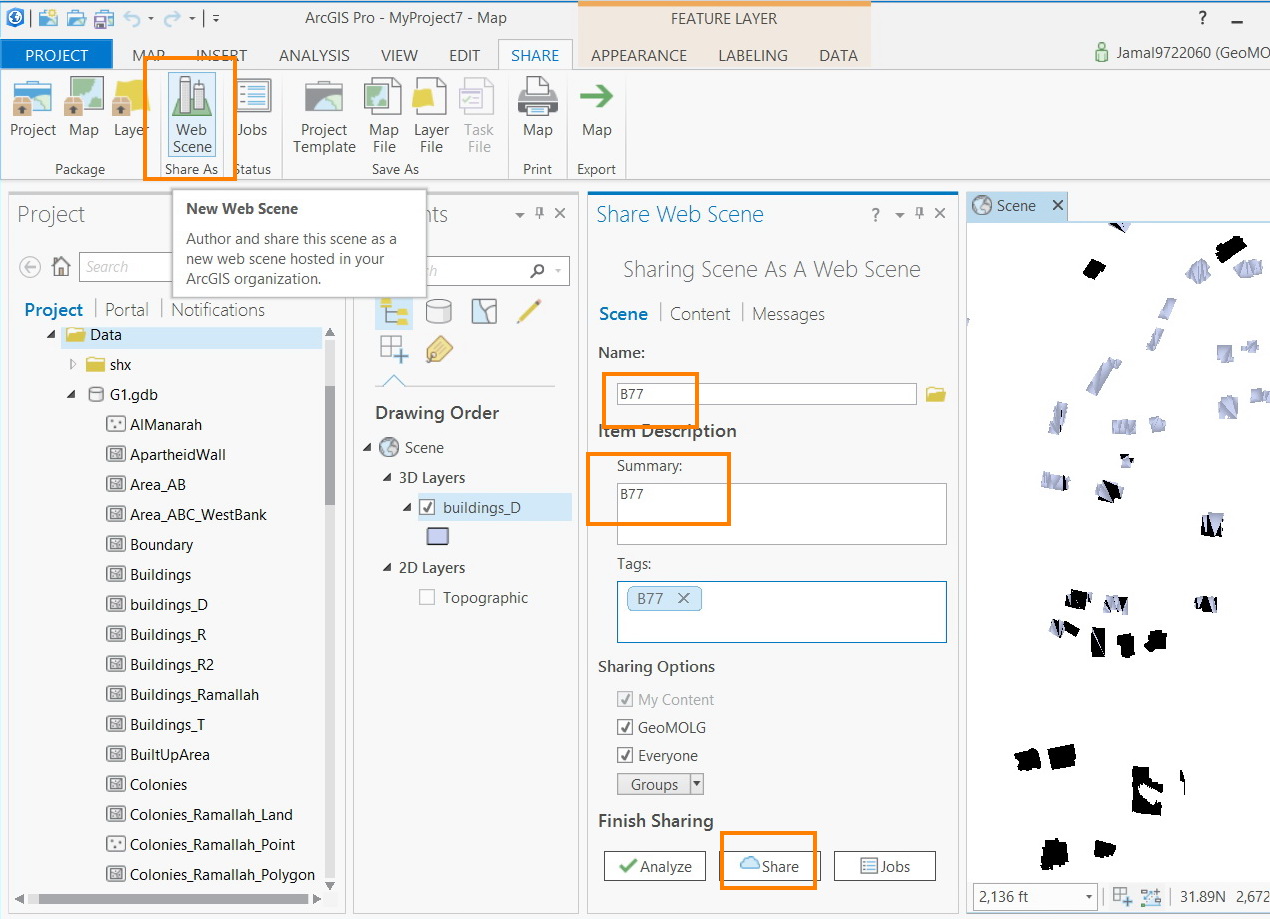Screen dimensions: 1270x919
Task: Click the Layer package icon
Action: (130, 108)
